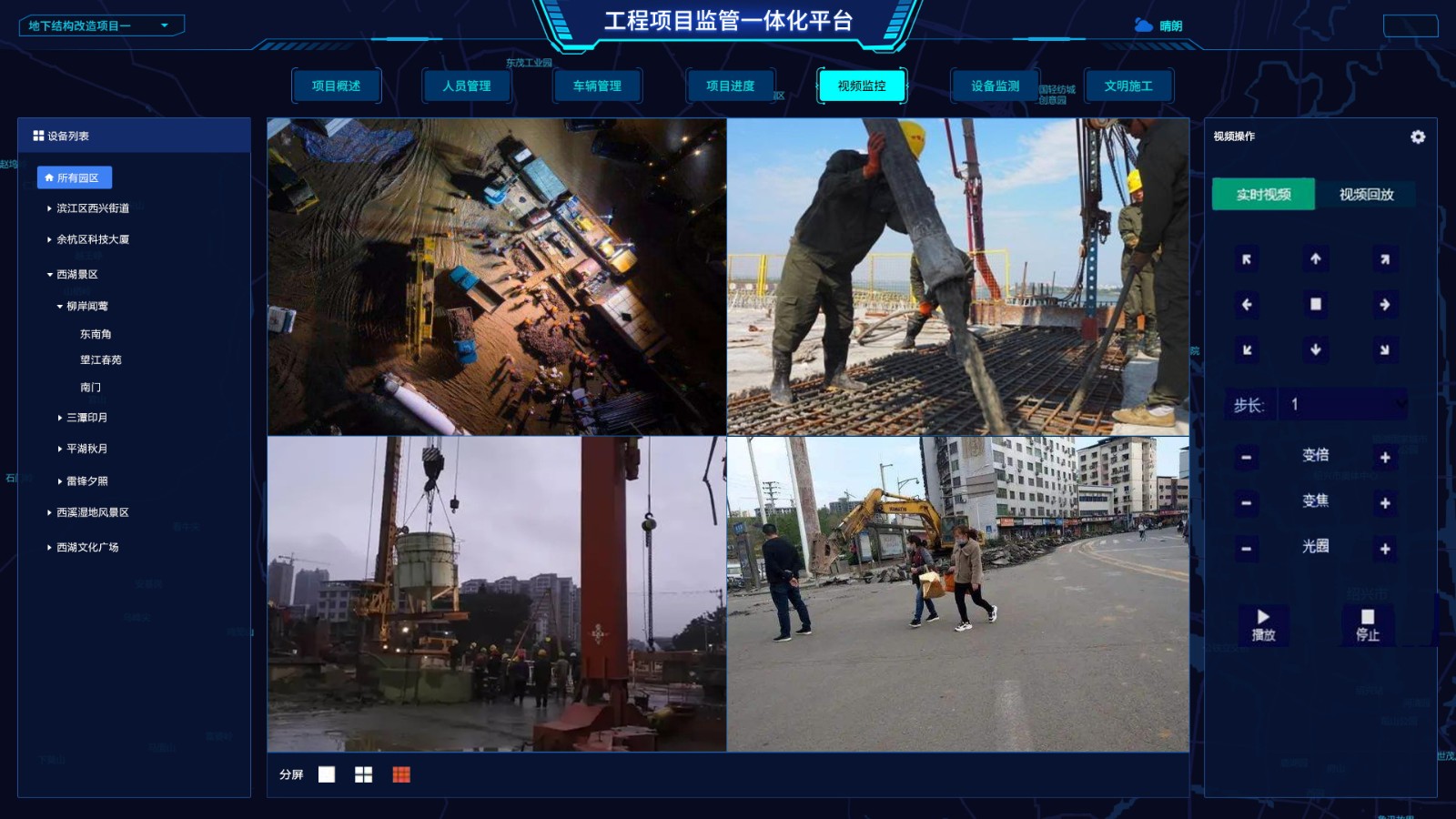The image size is (1456, 819).
Task: Open the video operation settings gear
Action: click(x=1418, y=136)
